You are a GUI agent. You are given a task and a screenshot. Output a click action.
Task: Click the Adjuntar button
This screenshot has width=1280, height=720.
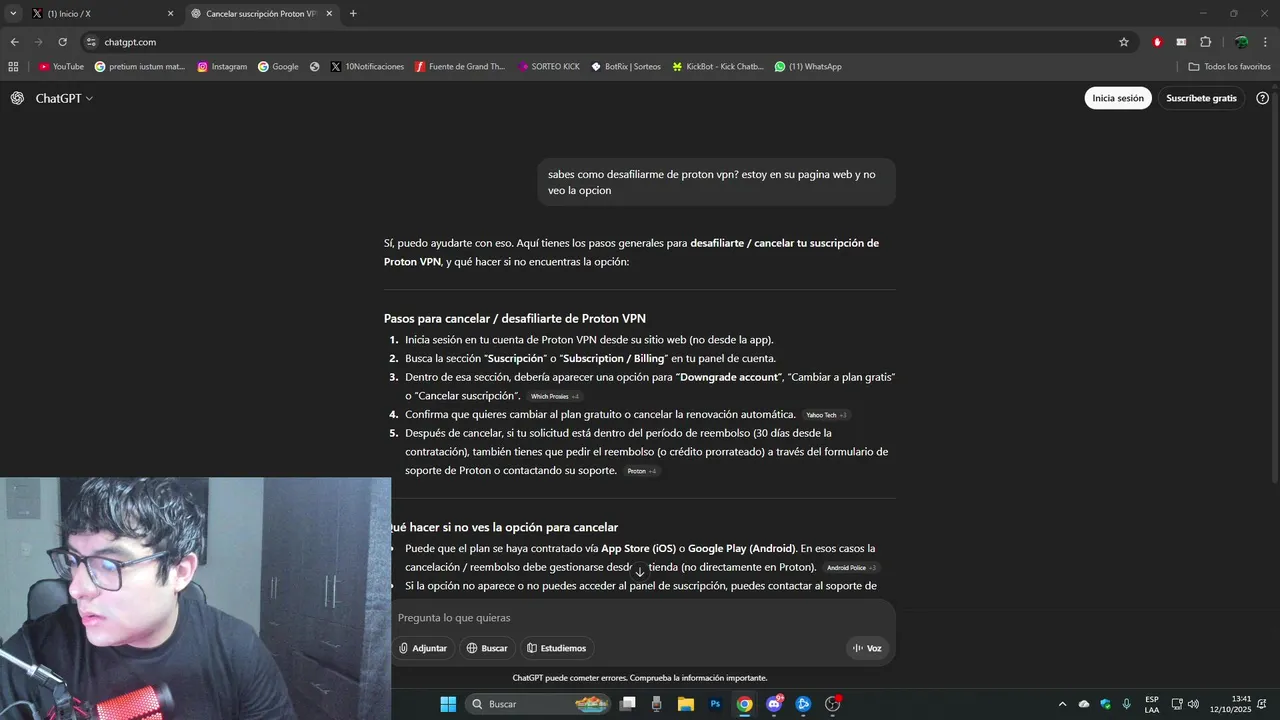point(423,648)
